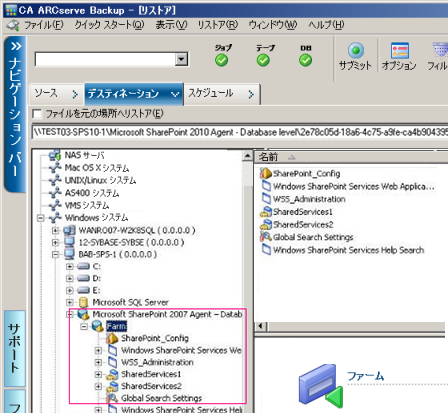Sort by the 名前 column header
Viewport: 448px width, 413px height.
tap(269, 157)
